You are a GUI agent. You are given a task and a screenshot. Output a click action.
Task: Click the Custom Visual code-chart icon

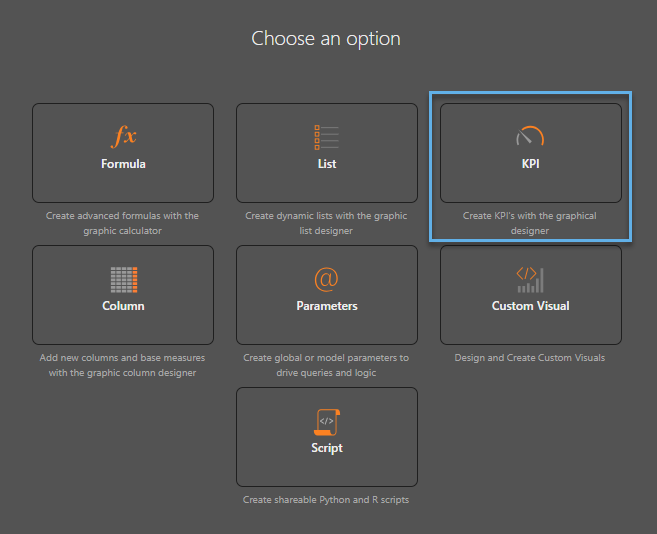click(x=530, y=280)
